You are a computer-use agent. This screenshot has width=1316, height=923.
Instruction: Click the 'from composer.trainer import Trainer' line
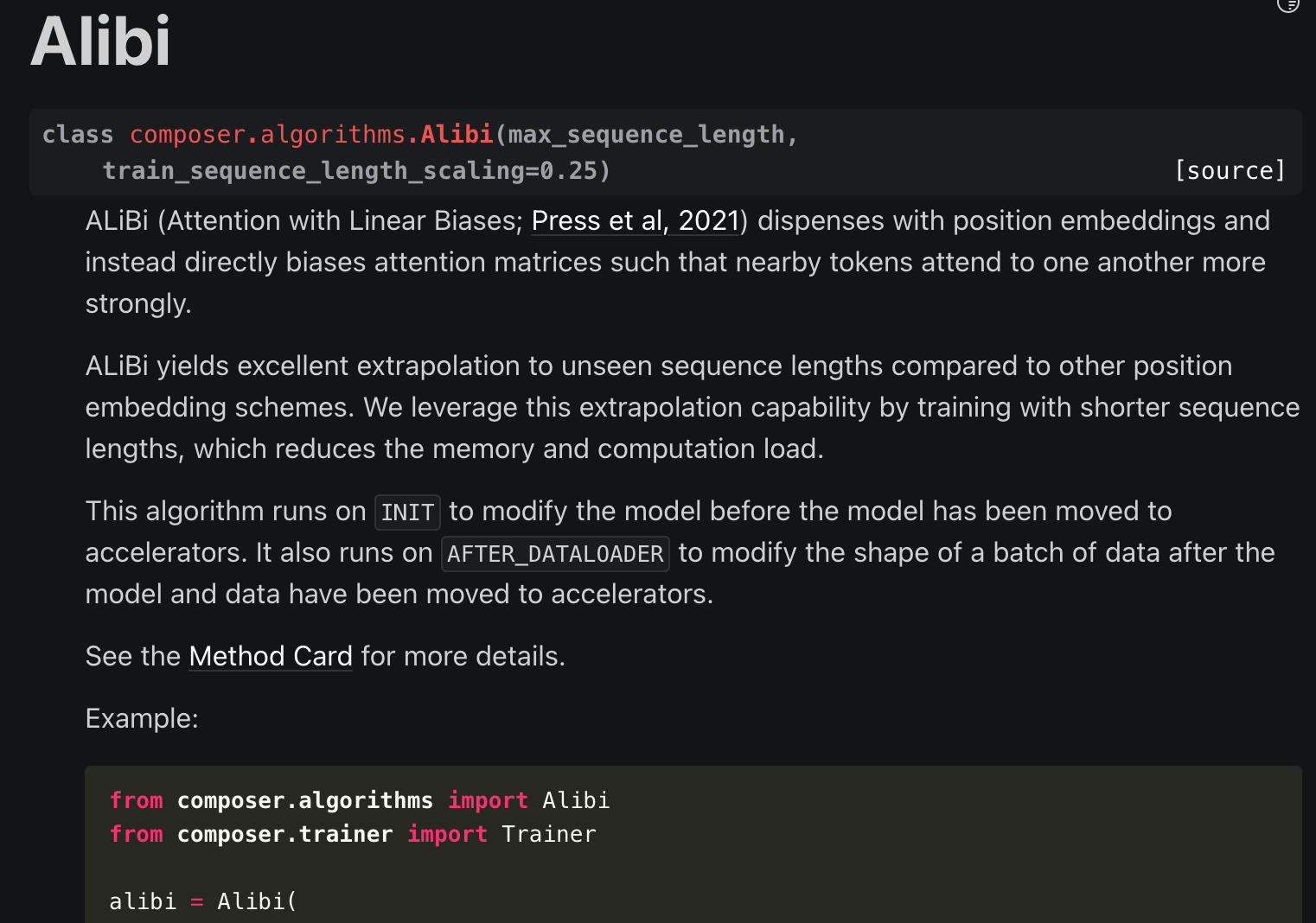353,834
